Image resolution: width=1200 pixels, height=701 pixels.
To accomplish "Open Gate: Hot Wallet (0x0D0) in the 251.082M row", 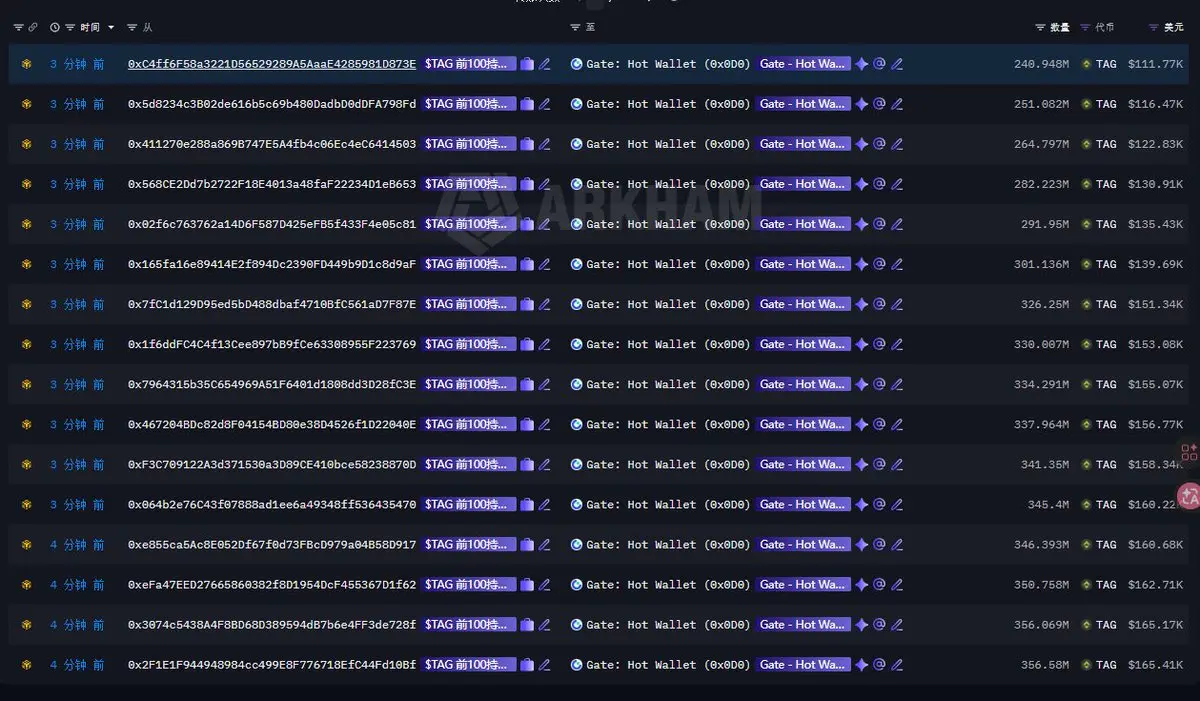I will [668, 104].
